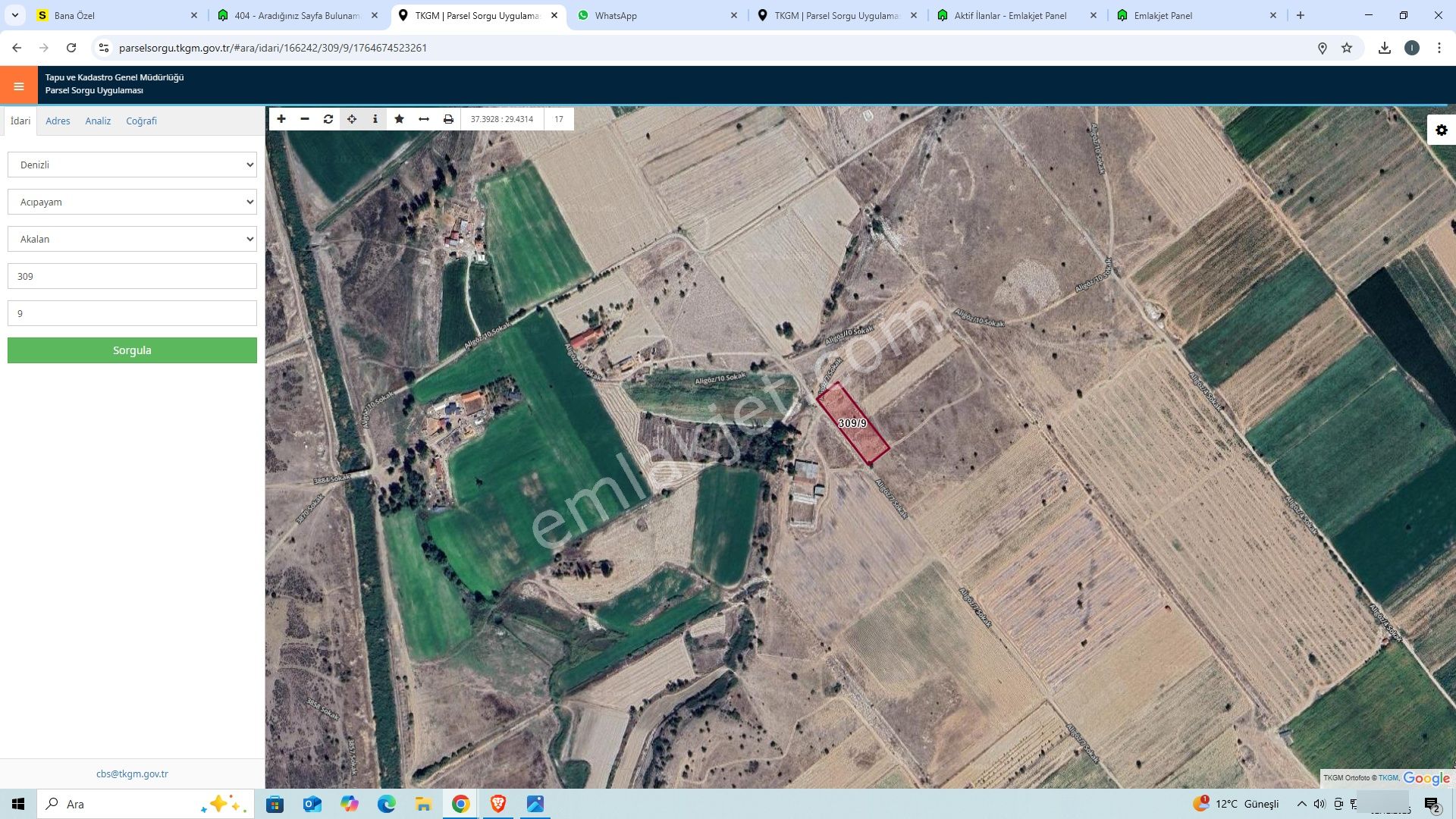Toggle the crosshair locate tool
This screenshot has height=819, width=1456.
point(352,119)
